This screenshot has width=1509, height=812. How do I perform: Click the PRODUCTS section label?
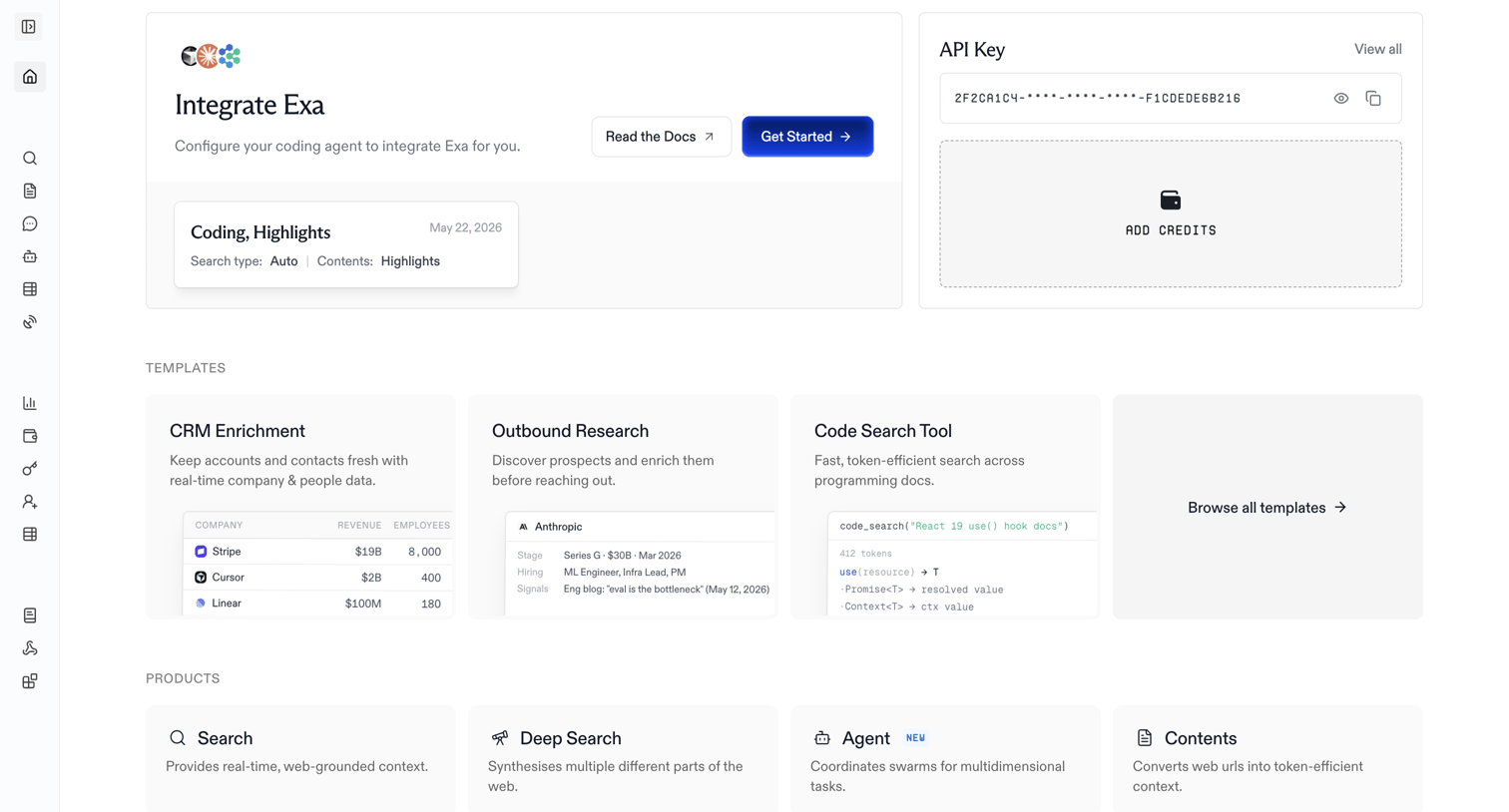183,678
